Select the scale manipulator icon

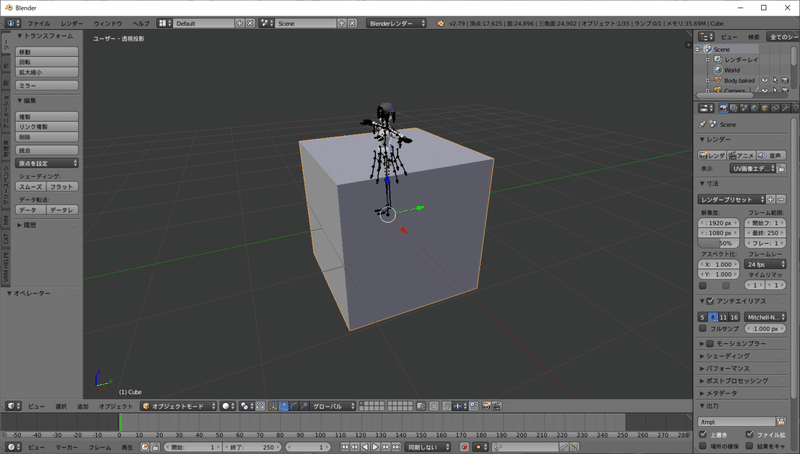tap(304, 406)
